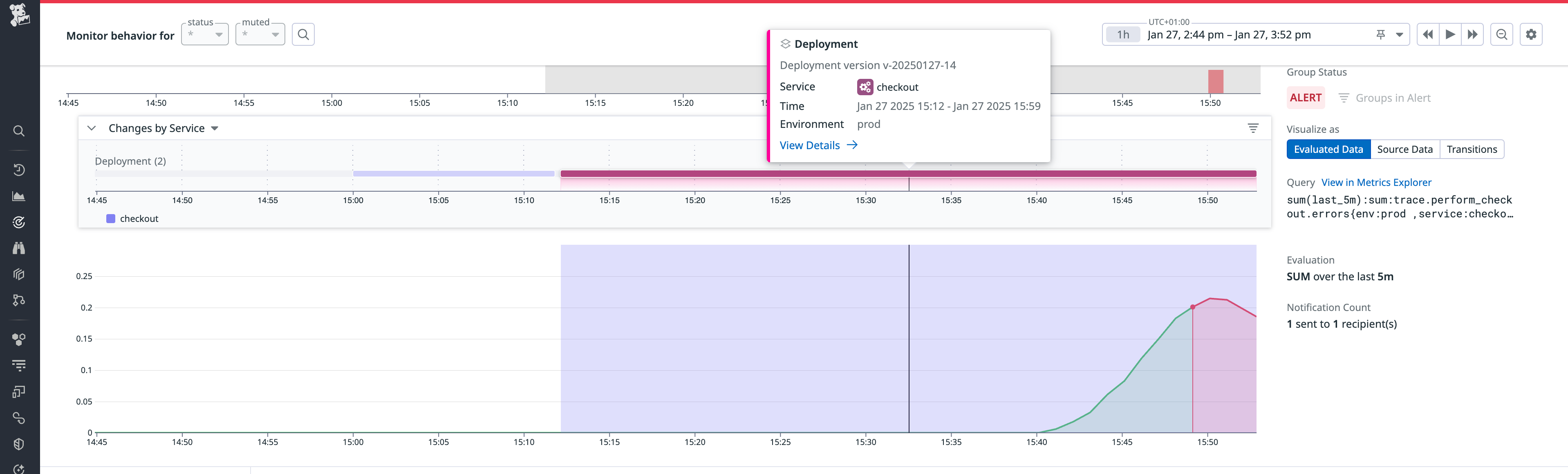Select the CI pipelines icon in sidebar
This screenshot has width=1568, height=474.
coord(18,300)
